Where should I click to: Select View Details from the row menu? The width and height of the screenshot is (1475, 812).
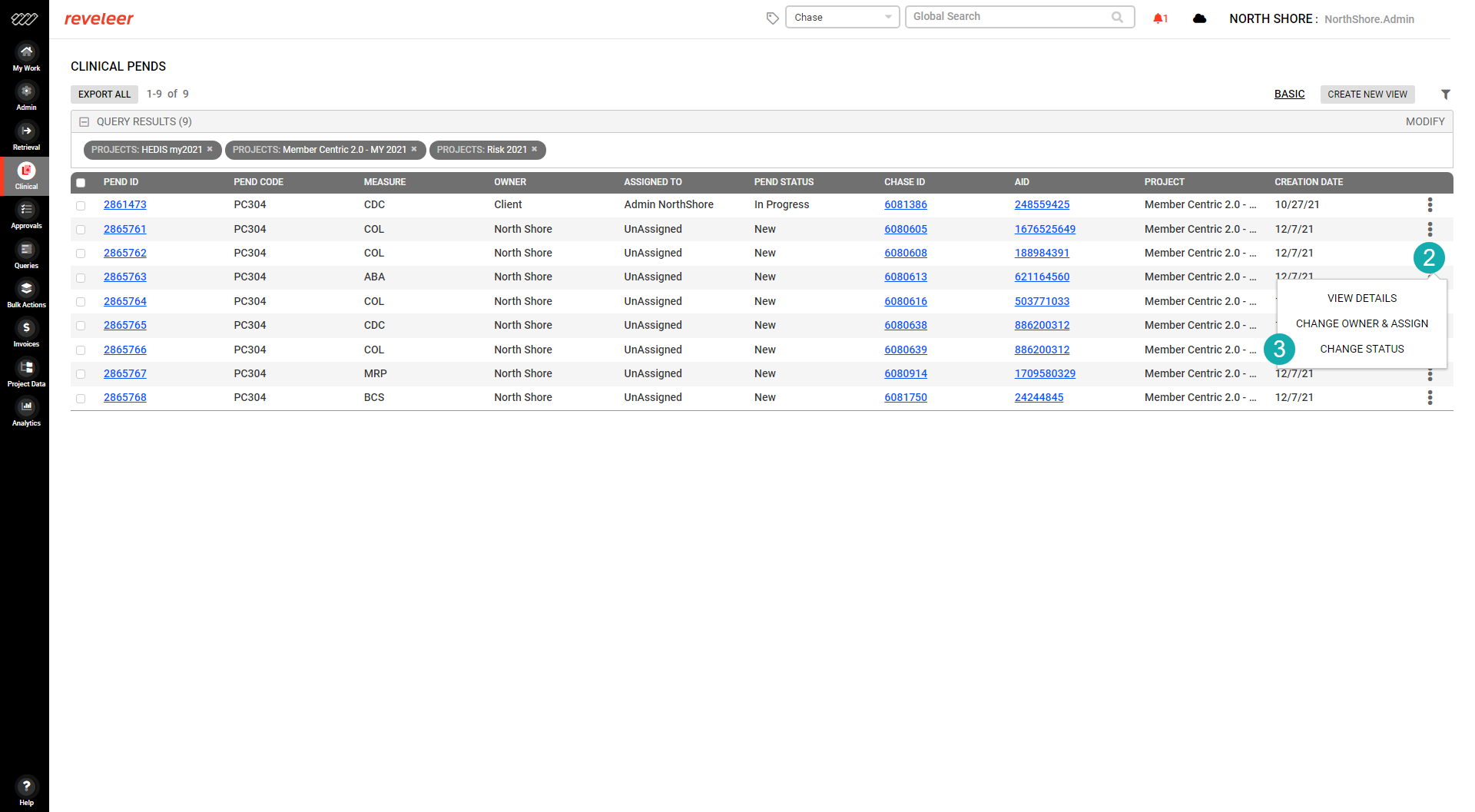pyautogui.click(x=1361, y=298)
